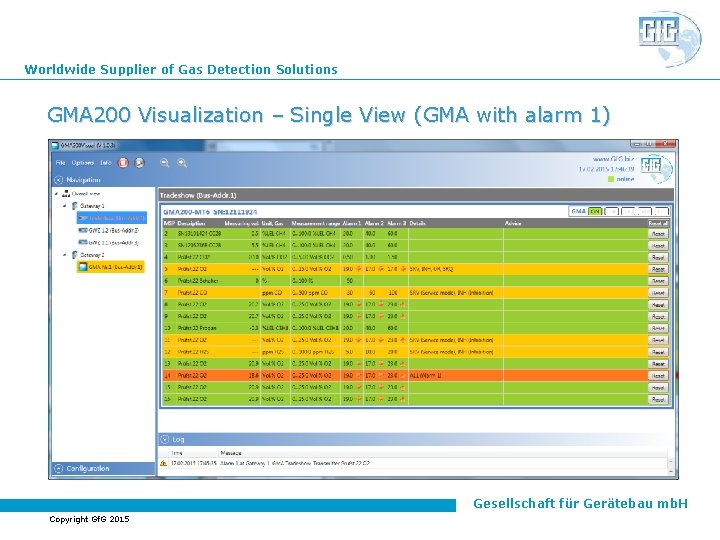Click GfG logo inside application window

tap(656, 168)
